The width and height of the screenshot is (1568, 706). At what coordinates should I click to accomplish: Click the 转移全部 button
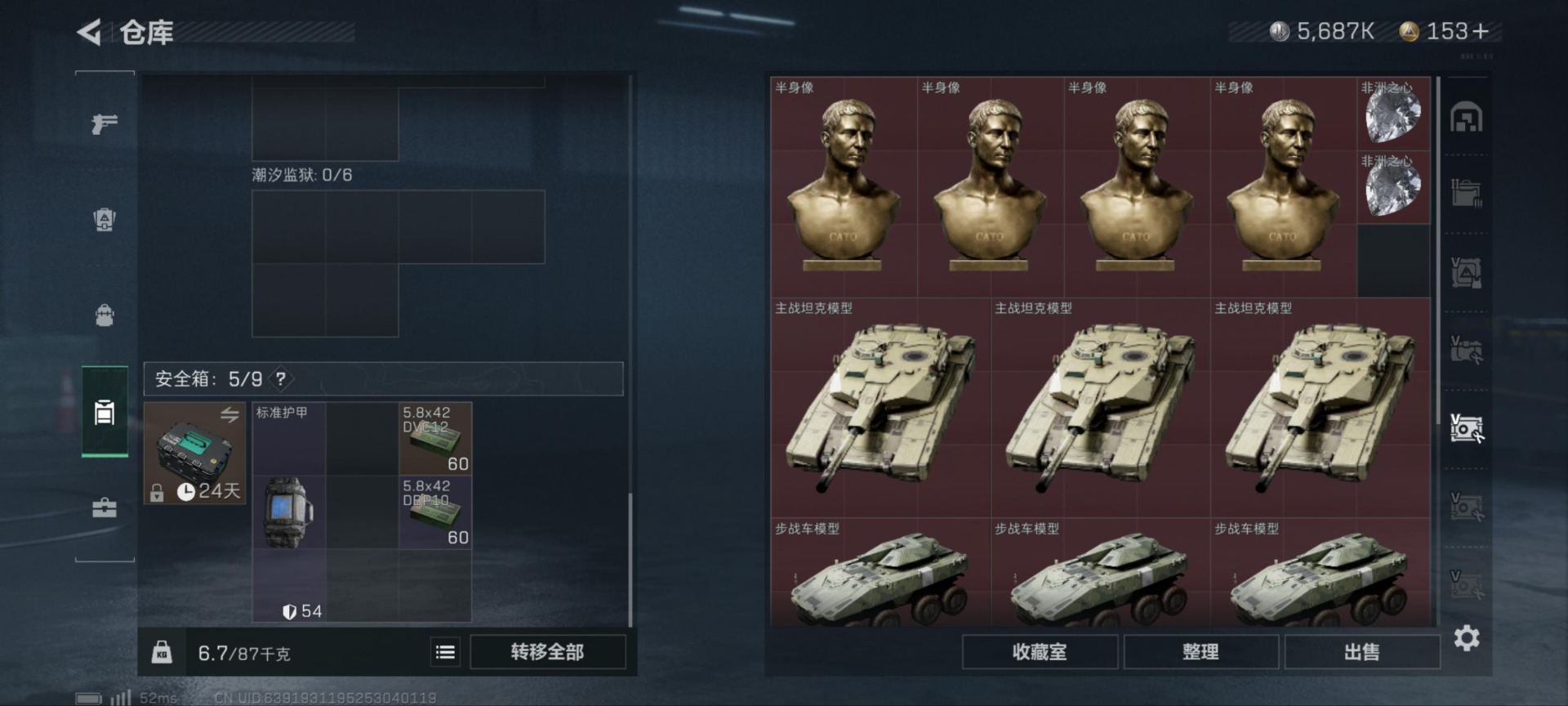[548, 652]
